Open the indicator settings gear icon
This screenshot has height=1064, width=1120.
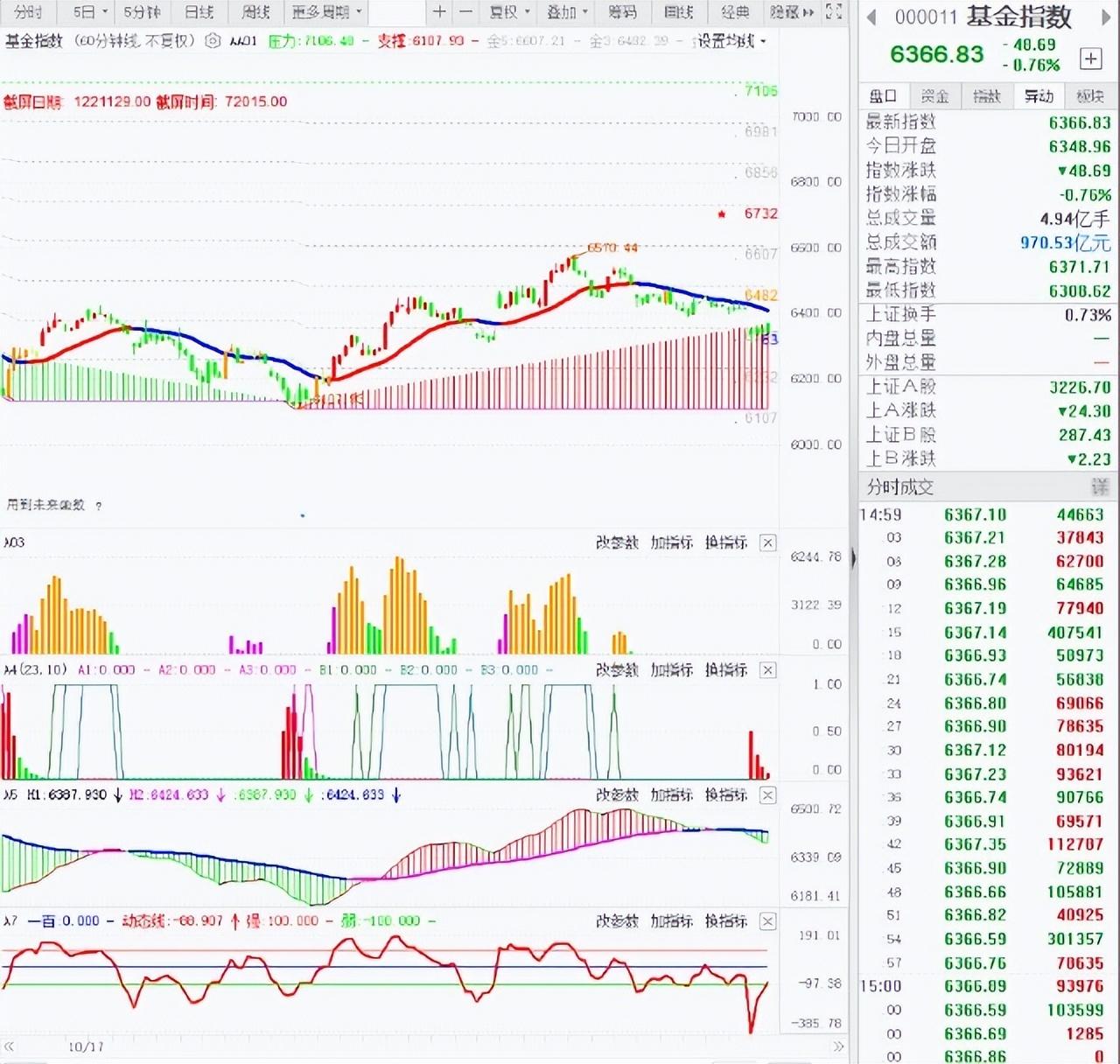(213, 41)
